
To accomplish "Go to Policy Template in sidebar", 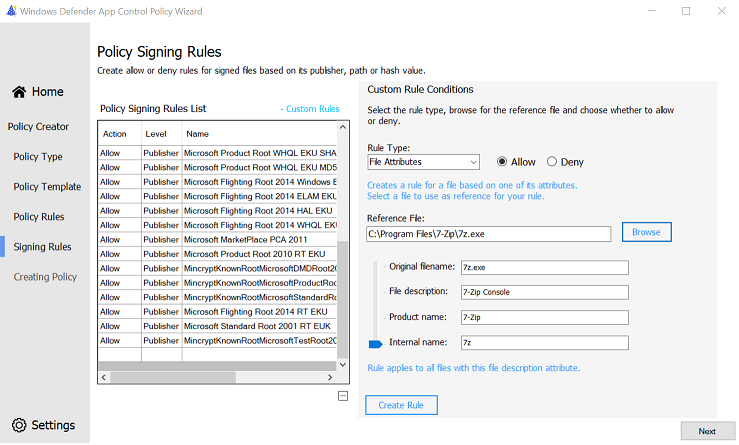I will tap(47, 187).
